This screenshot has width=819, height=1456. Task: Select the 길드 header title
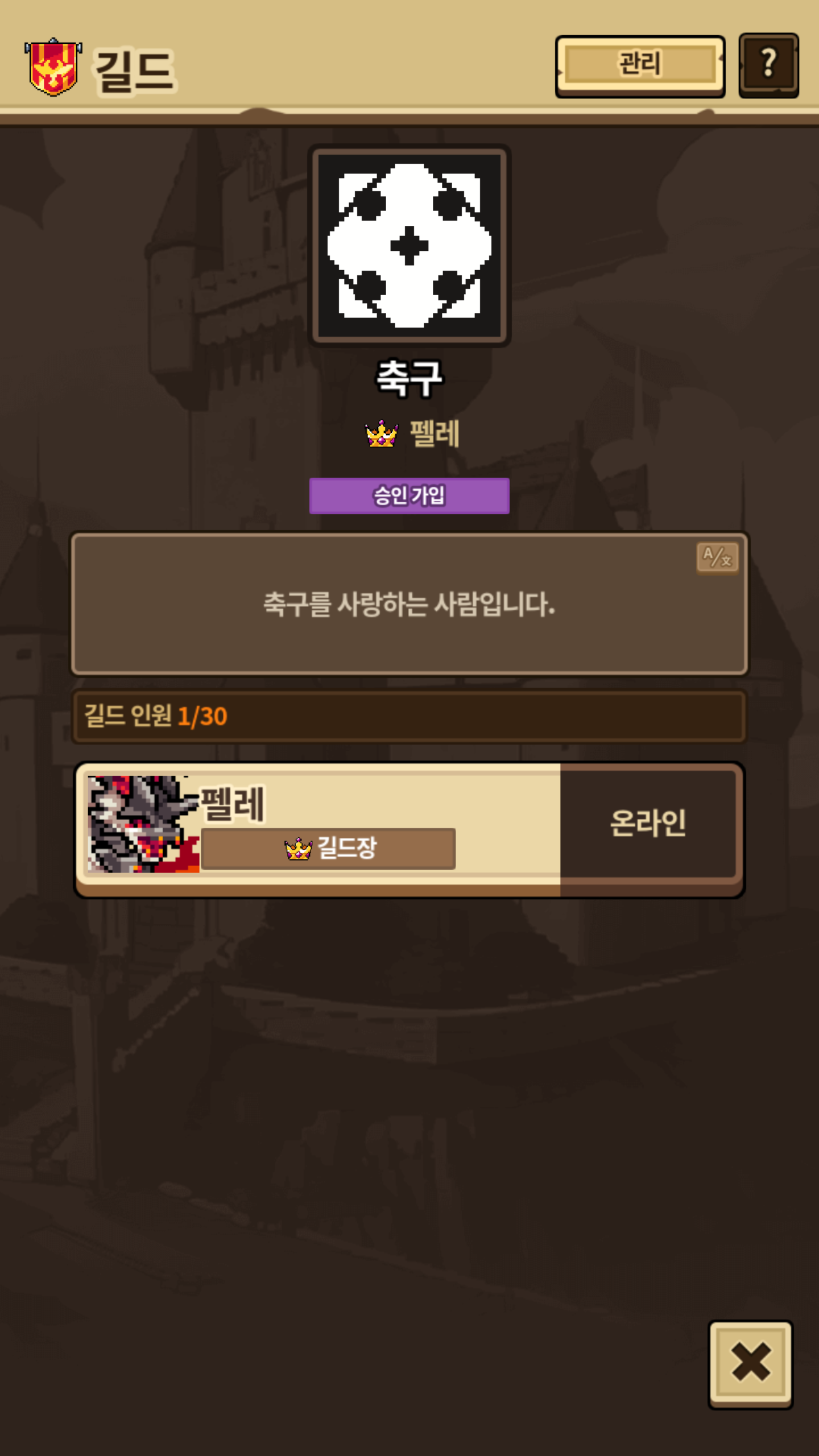pos(134,71)
